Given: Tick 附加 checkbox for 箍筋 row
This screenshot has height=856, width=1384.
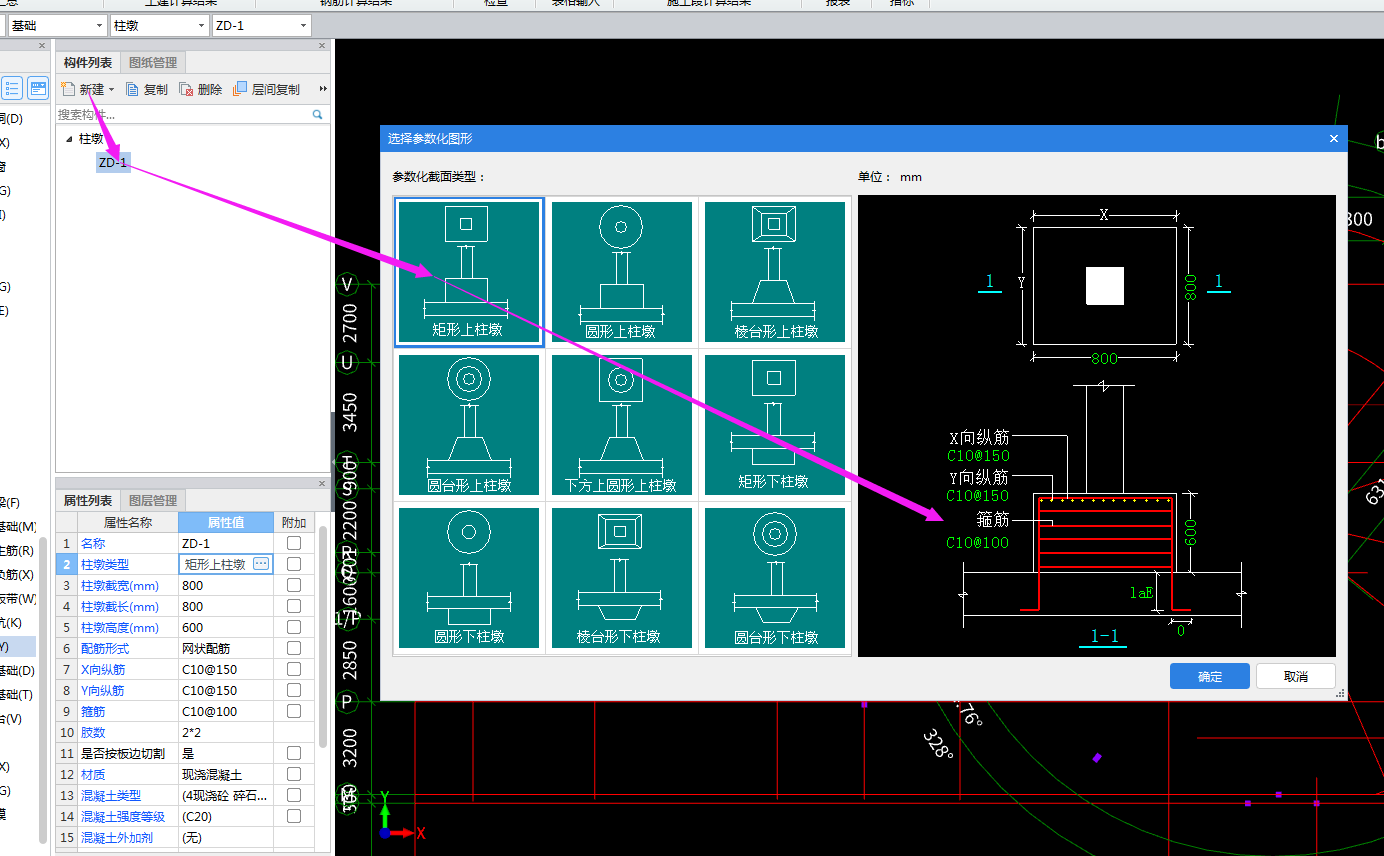Looking at the screenshot, I should pyautogui.click(x=294, y=711).
